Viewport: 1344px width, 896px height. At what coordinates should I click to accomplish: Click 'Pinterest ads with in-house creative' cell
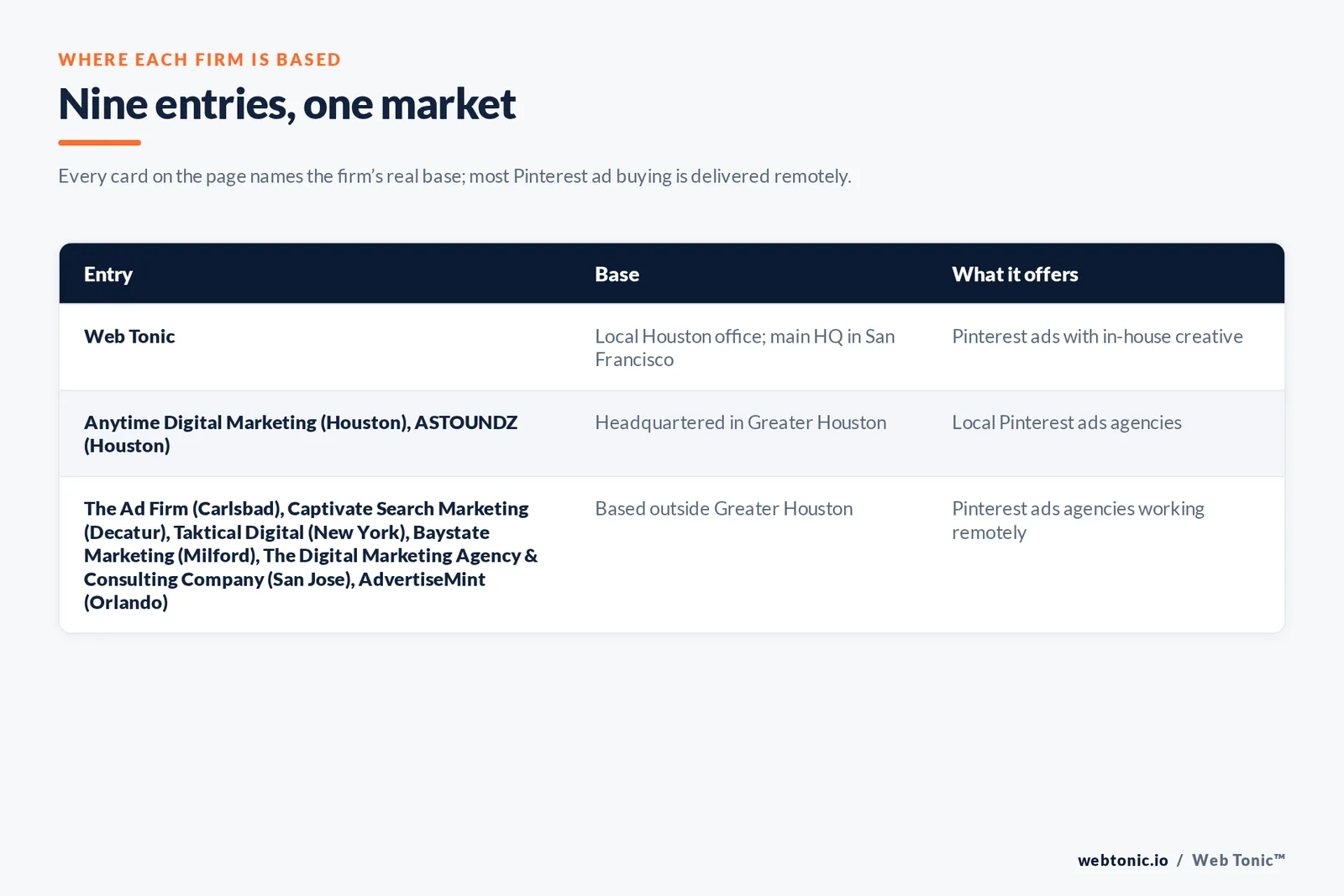[x=1097, y=337]
